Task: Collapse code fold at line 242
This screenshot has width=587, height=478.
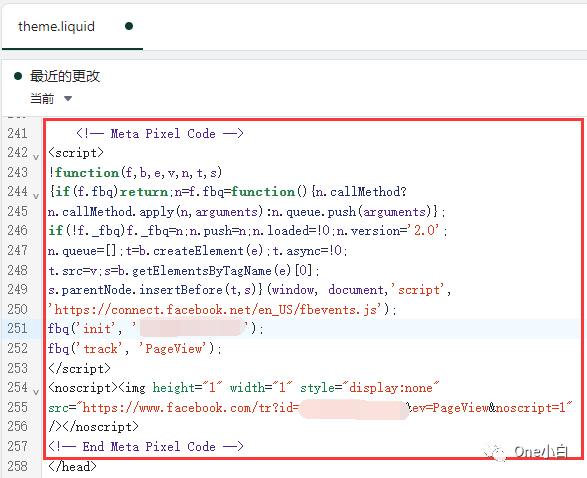Action: (x=36, y=157)
